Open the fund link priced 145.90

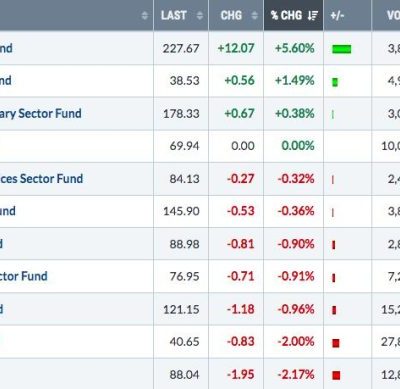click(x=8, y=211)
